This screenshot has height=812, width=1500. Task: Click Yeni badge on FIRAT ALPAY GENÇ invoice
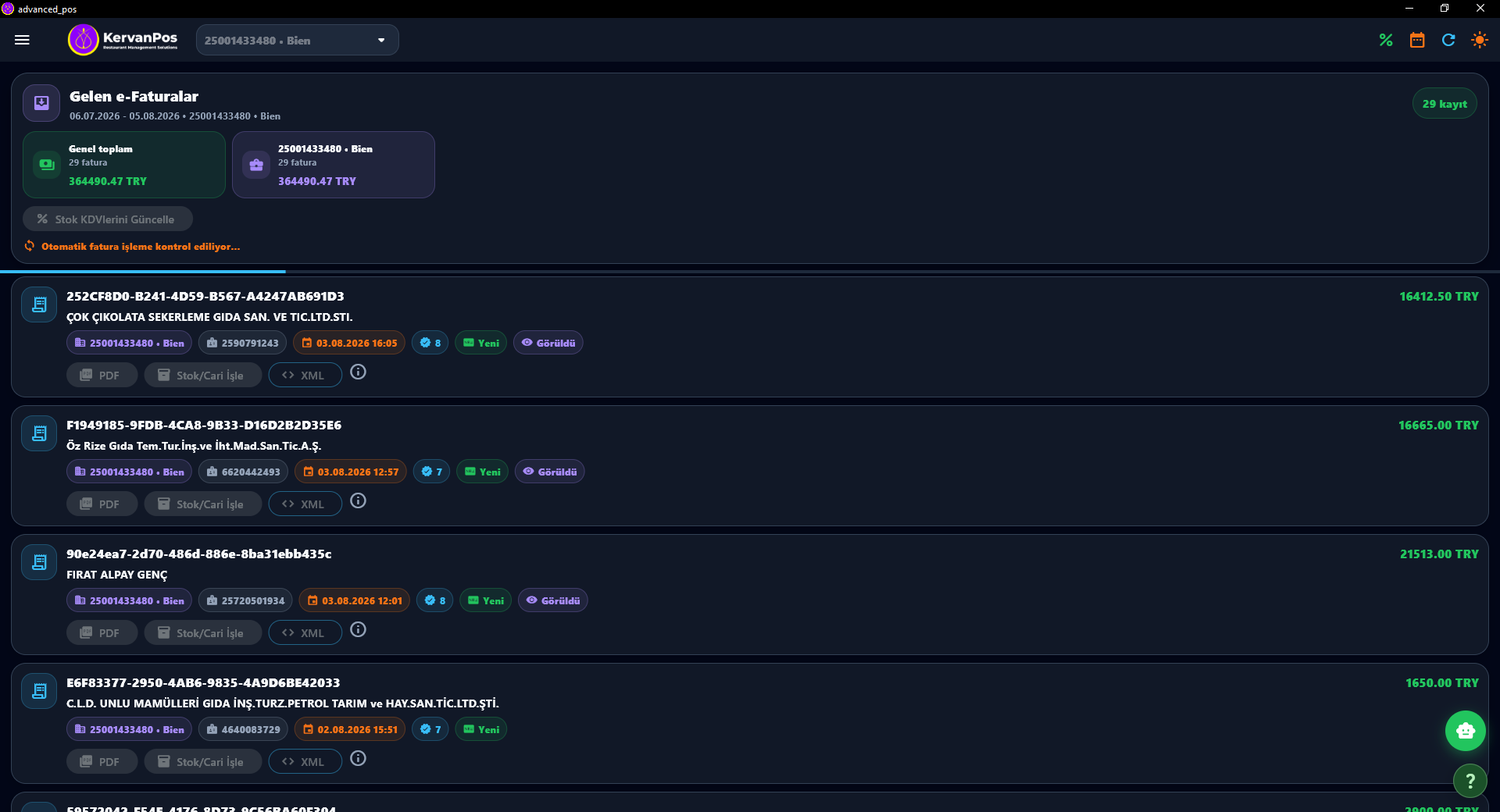tap(486, 600)
